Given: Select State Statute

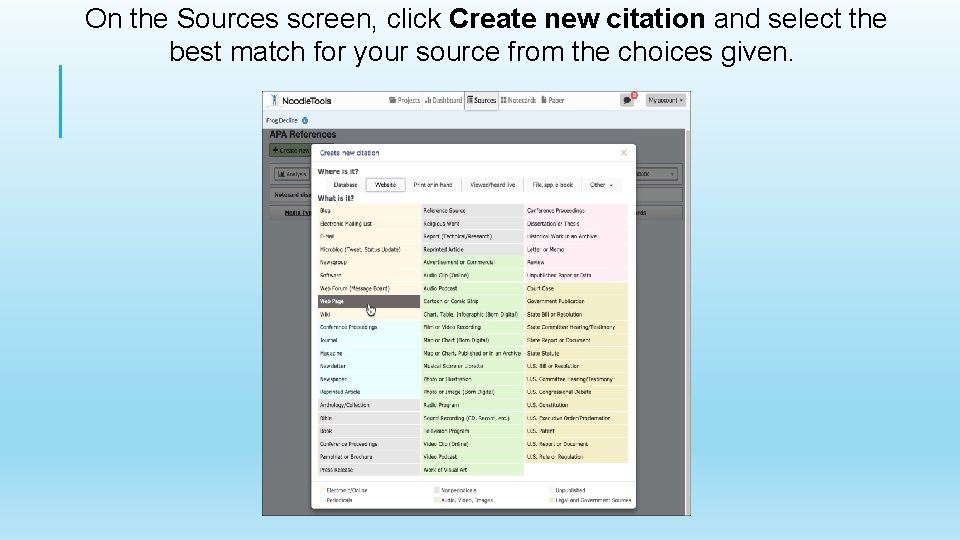Looking at the screenshot, I should point(576,353).
